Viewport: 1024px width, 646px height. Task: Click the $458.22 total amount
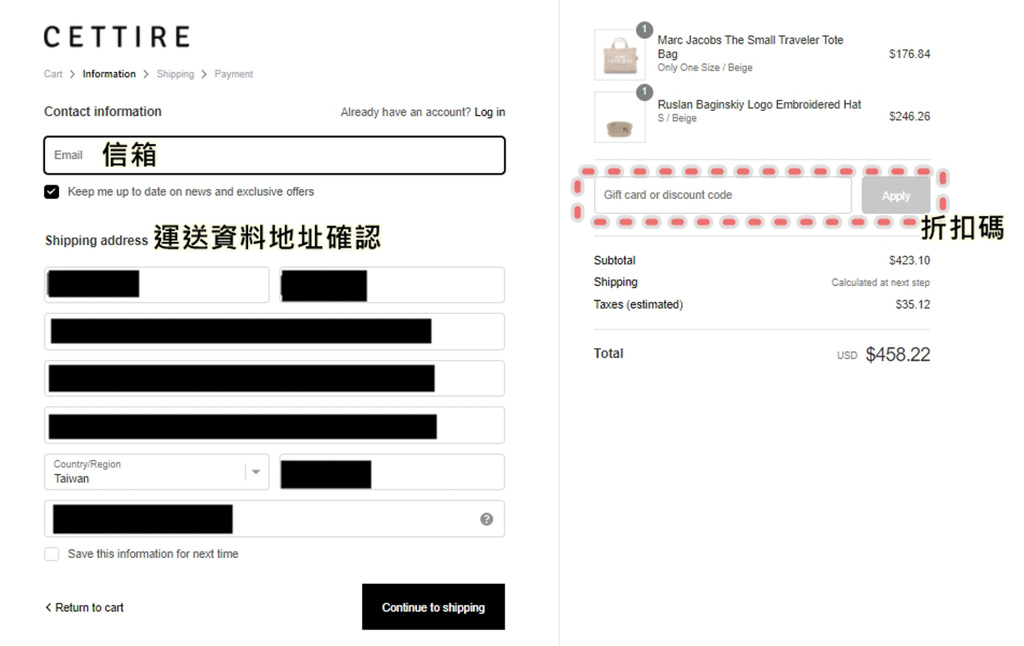point(898,355)
